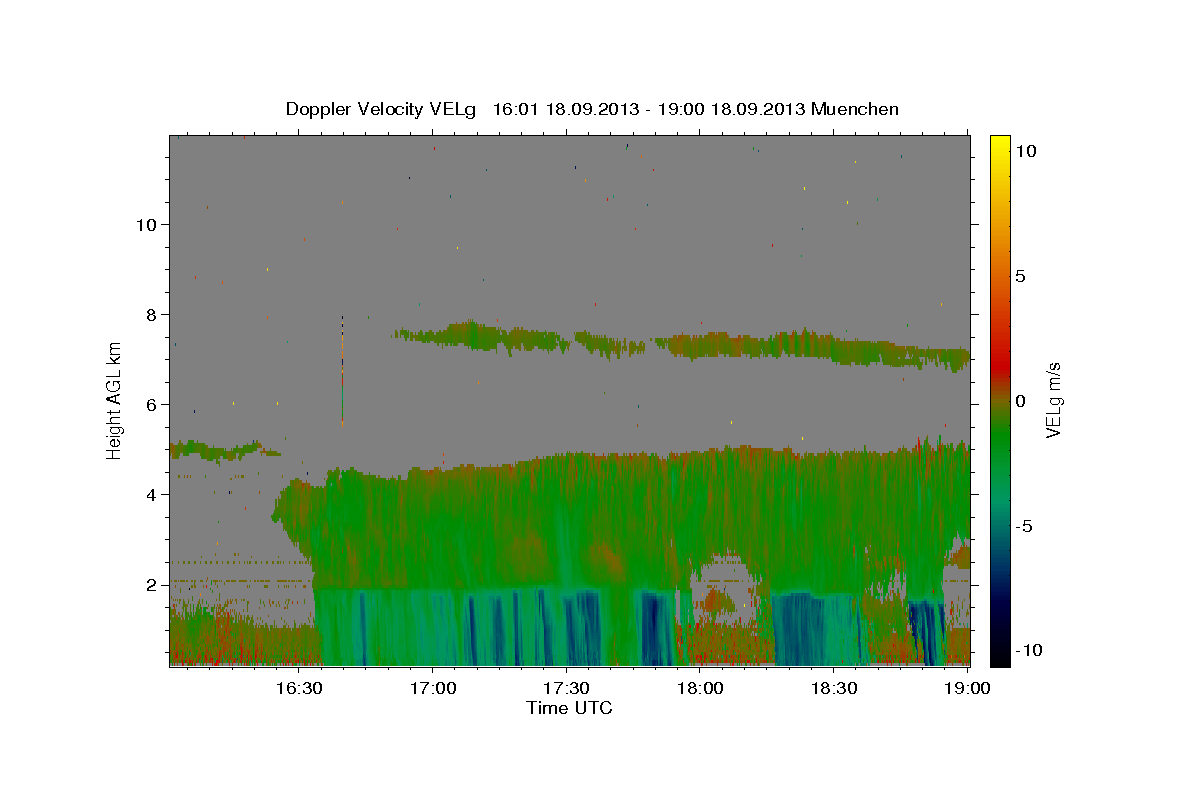Click the small cloud patch at 5 km near 16:15
This screenshot has width=1200, height=800.
[x=223, y=450]
